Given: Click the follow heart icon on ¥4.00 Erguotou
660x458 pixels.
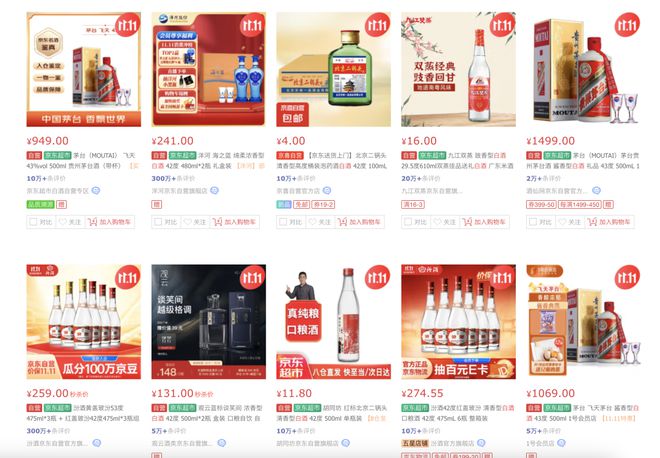Looking at the screenshot, I should [x=313, y=221].
